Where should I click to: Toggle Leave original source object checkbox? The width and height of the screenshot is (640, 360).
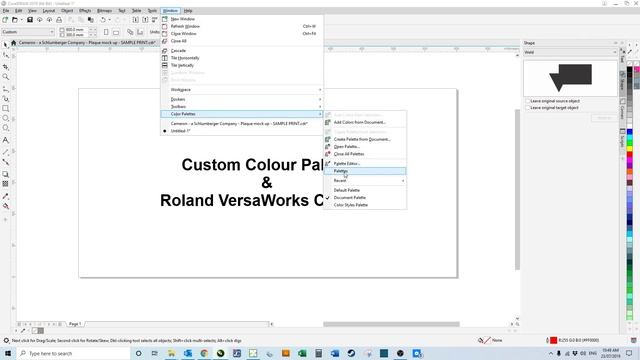tap(527, 101)
